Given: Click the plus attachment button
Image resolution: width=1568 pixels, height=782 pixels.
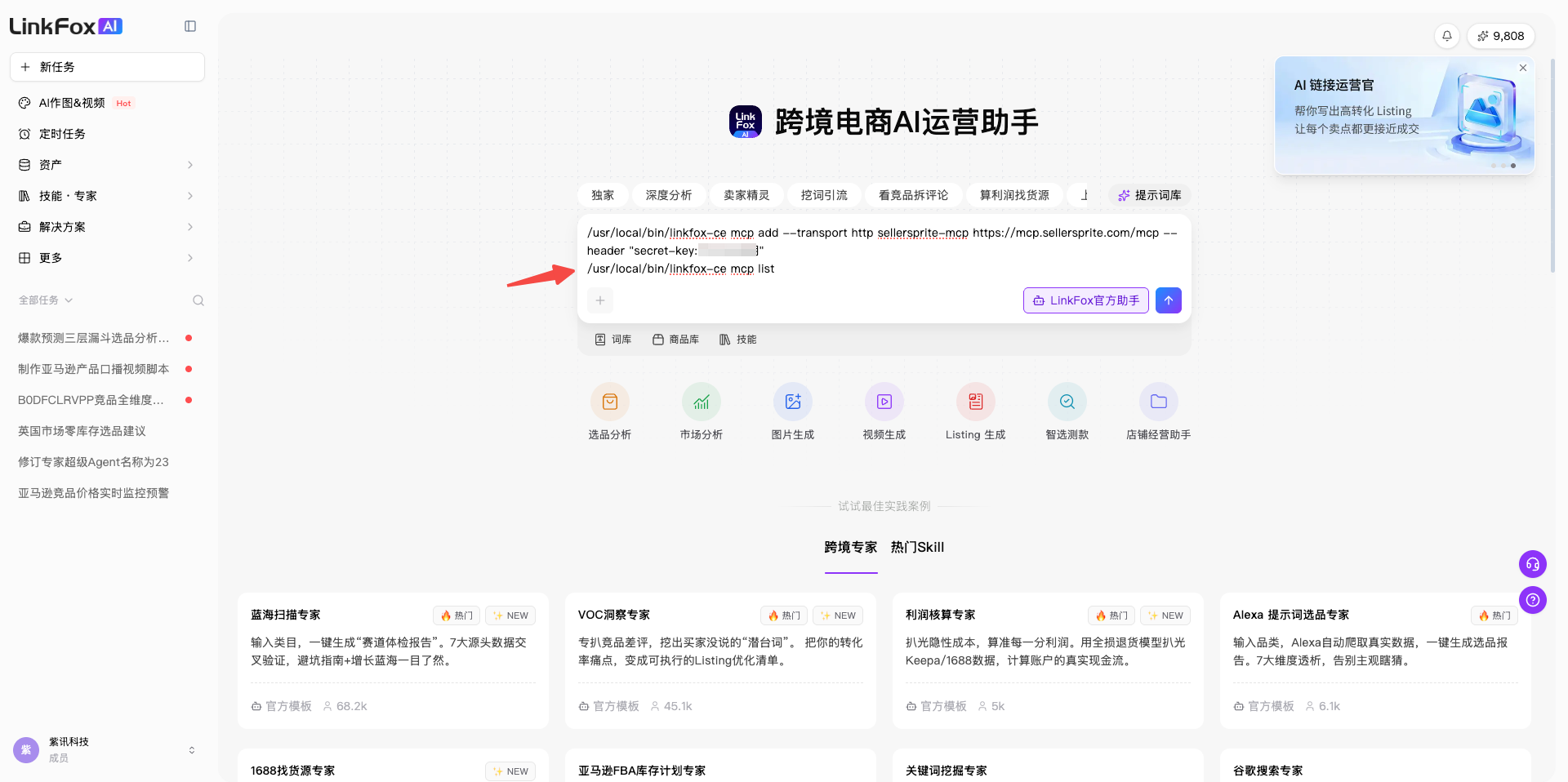Looking at the screenshot, I should [600, 300].
